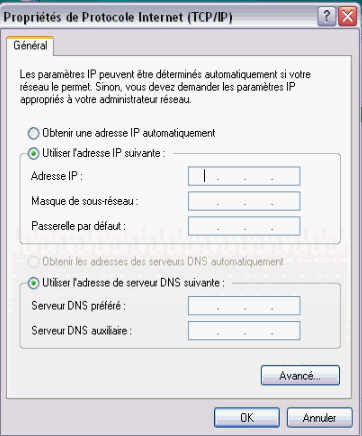This screenshot has height=436, width=362.
Task: Click the Adresse IP input field
Action: click(x=244, y=176)
